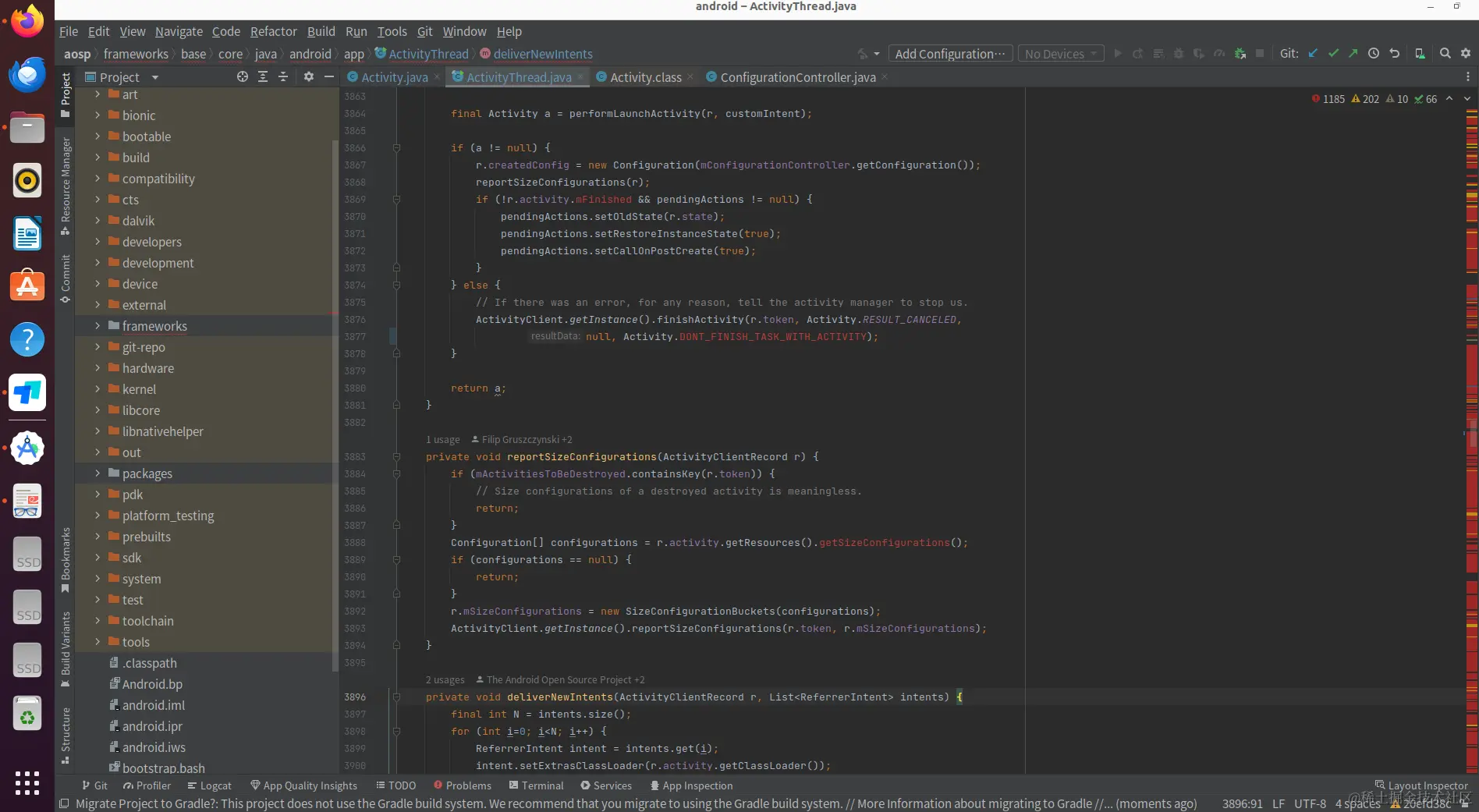Open the Logcat tool window button
Screen dimensions: 1479x812
[x=209, y=785]
